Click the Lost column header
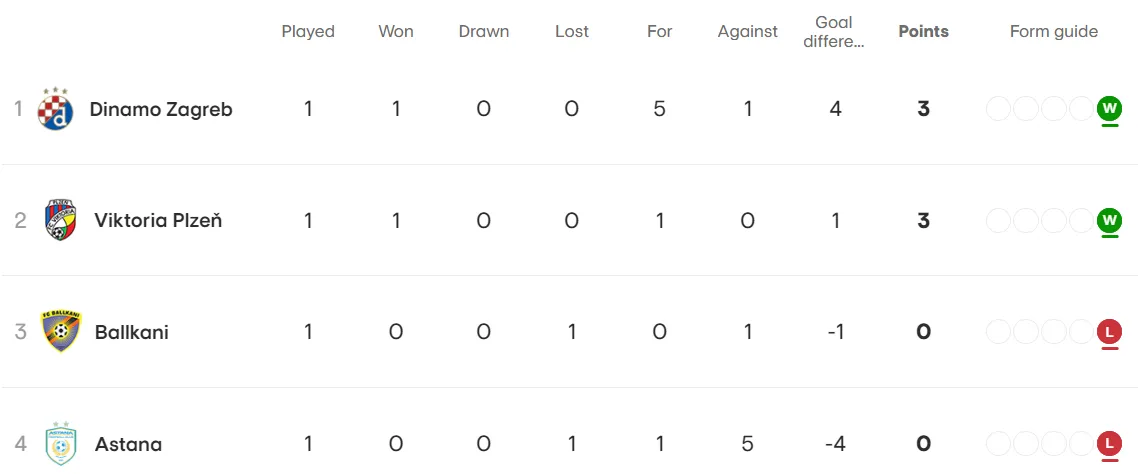 tap(572, 31)
